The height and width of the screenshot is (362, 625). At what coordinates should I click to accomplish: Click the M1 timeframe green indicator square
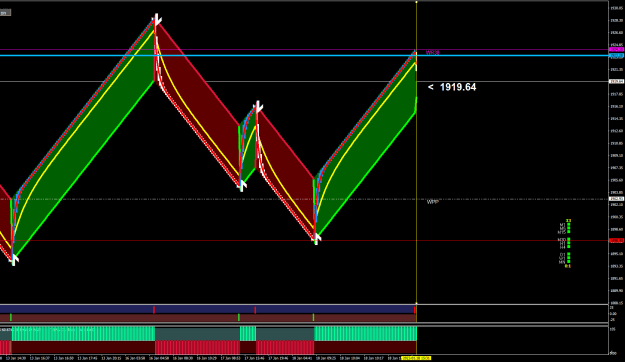(x=568, y=224)
